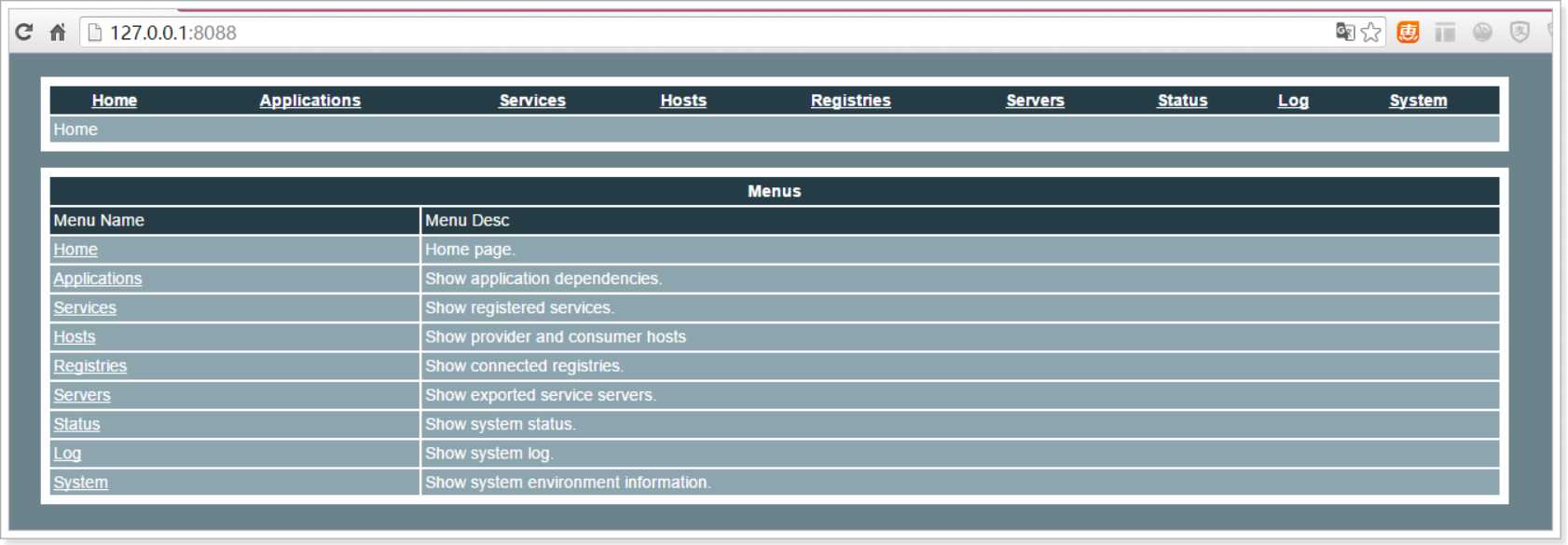Click the page document icon in address bar
Screen dimensions: 1568x545
point(94,33)
